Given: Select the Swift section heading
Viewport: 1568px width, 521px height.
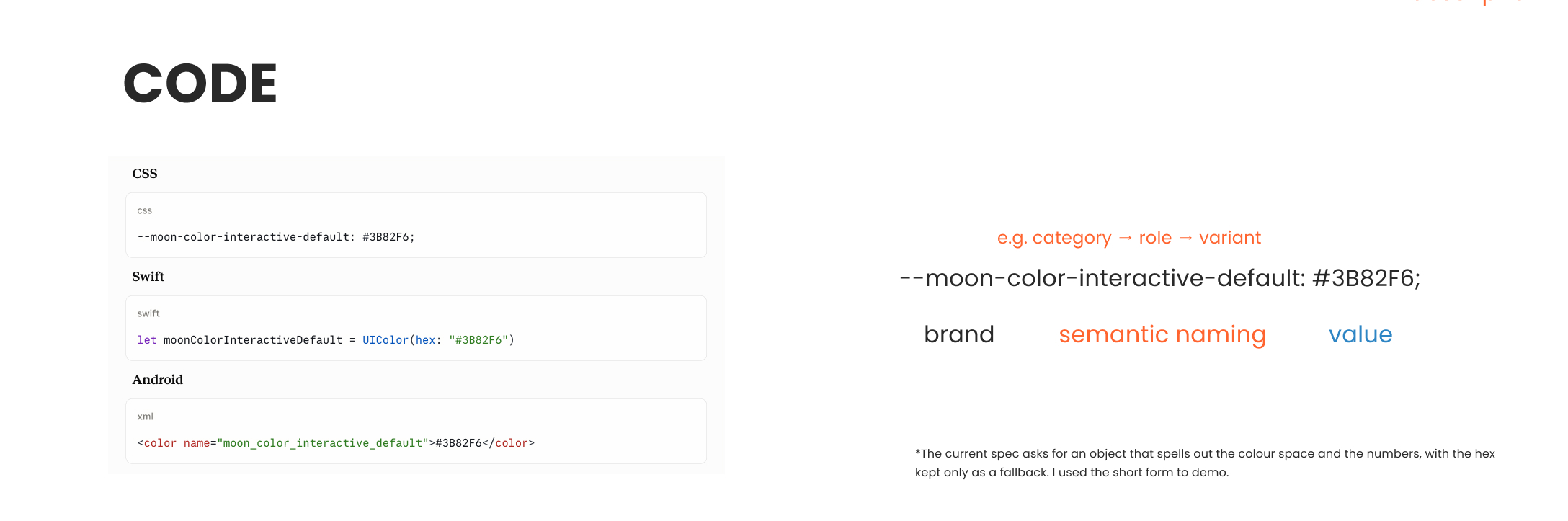Looking at the screenshot, I should 148,277.
